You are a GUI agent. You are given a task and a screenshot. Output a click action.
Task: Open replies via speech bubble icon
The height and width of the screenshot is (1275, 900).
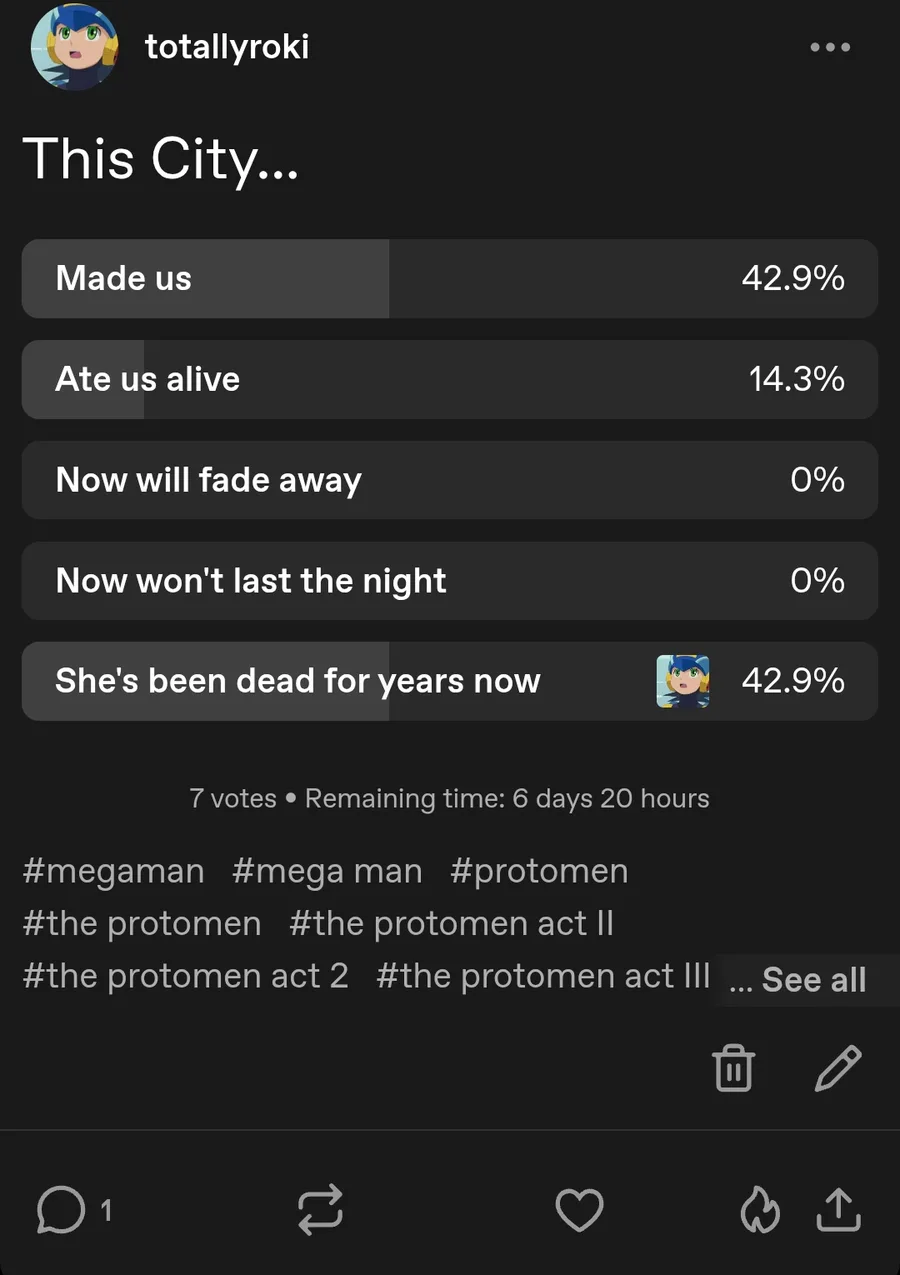tap(61, 1211)
